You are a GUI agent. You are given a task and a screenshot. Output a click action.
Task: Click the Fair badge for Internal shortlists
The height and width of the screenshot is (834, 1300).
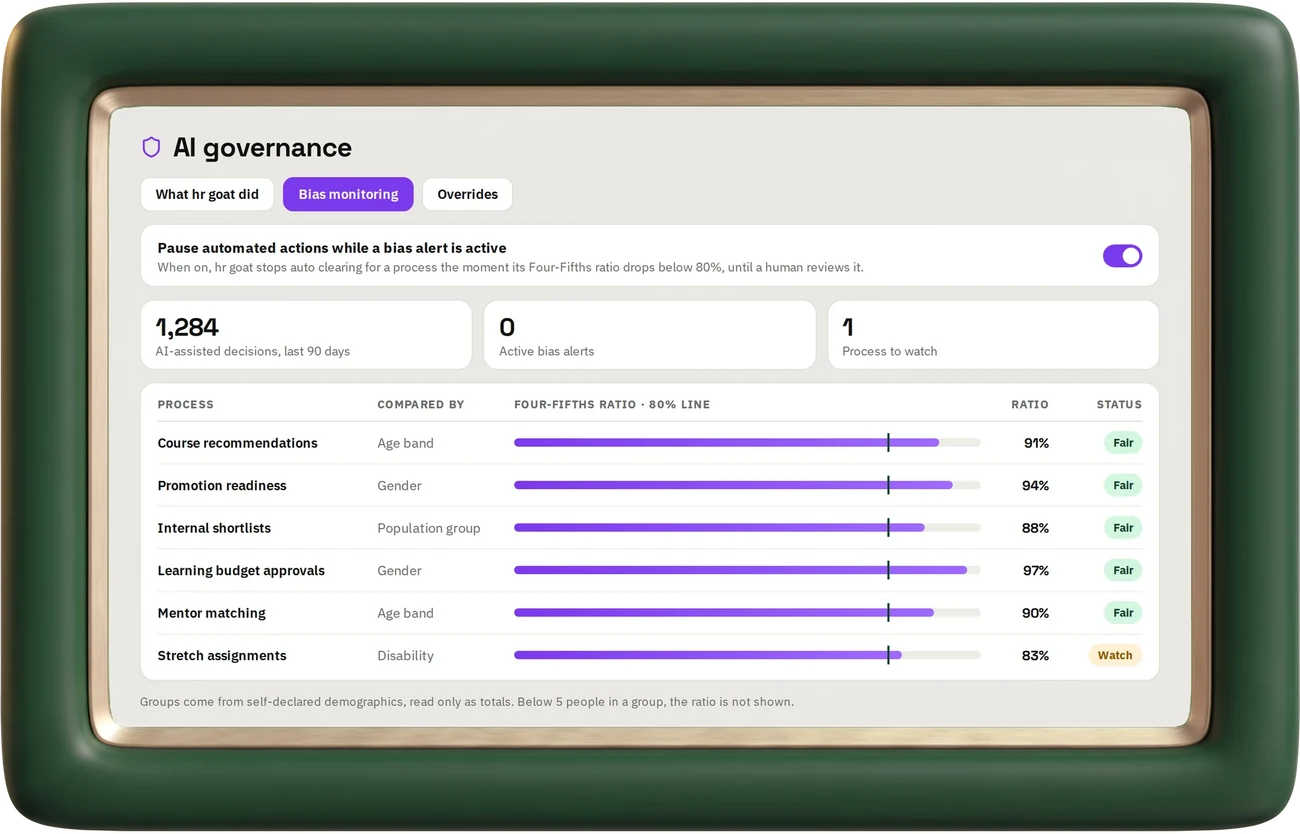pyautogui.click(x=1123, y=528)
